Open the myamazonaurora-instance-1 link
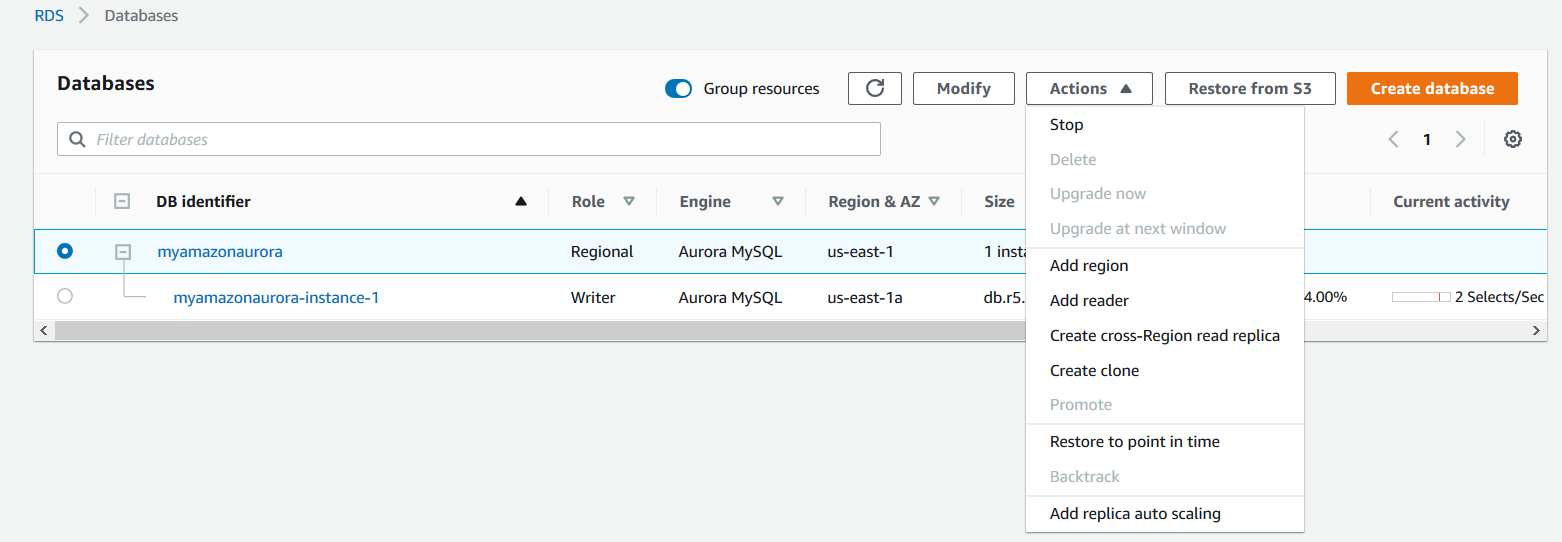 point(276,297)
